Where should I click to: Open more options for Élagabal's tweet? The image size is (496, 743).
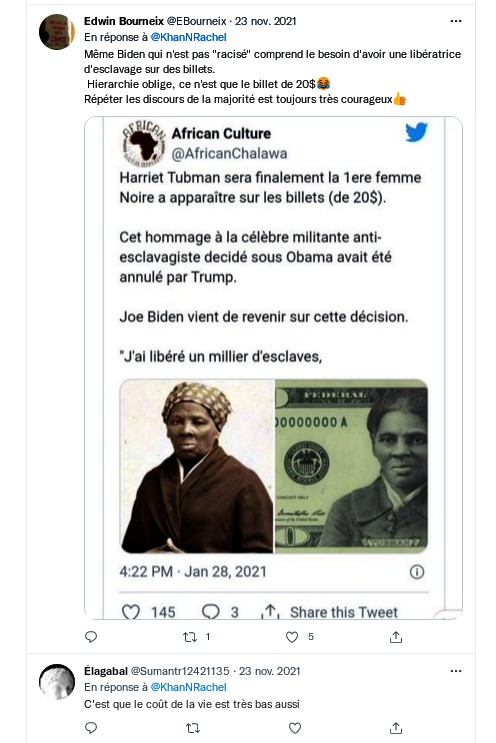456,671
